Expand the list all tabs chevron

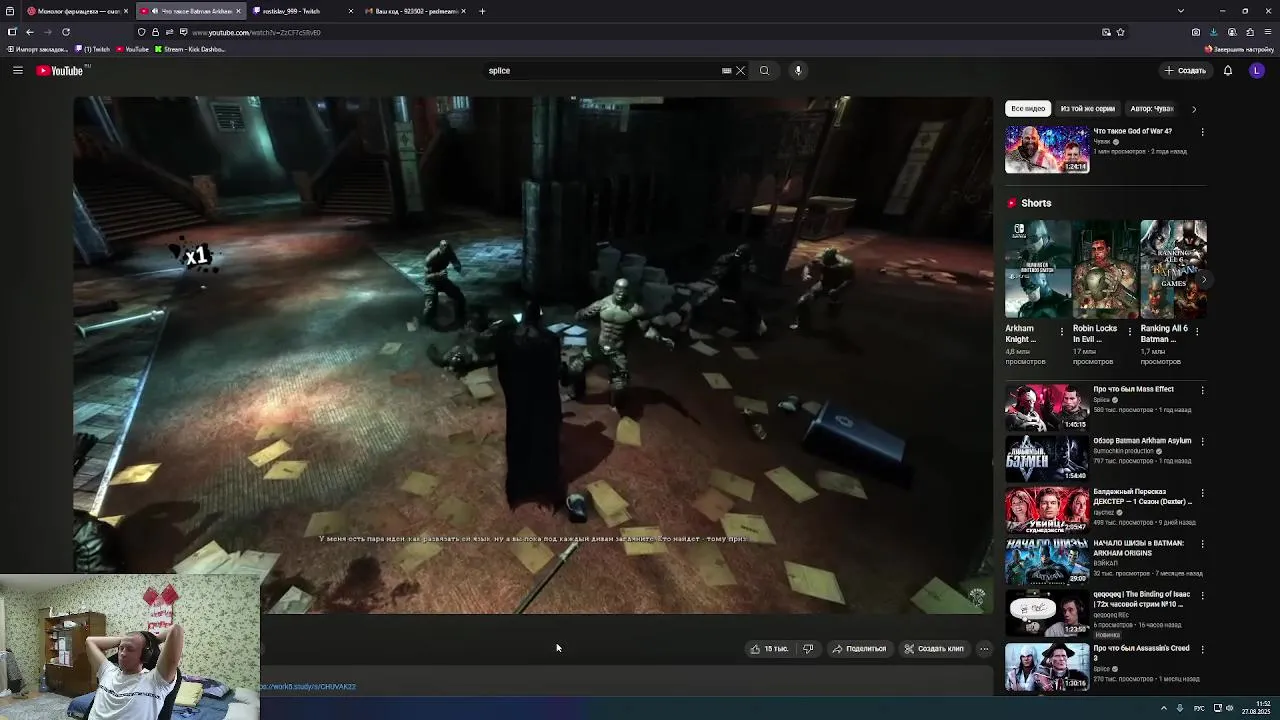coord(1180,11)
